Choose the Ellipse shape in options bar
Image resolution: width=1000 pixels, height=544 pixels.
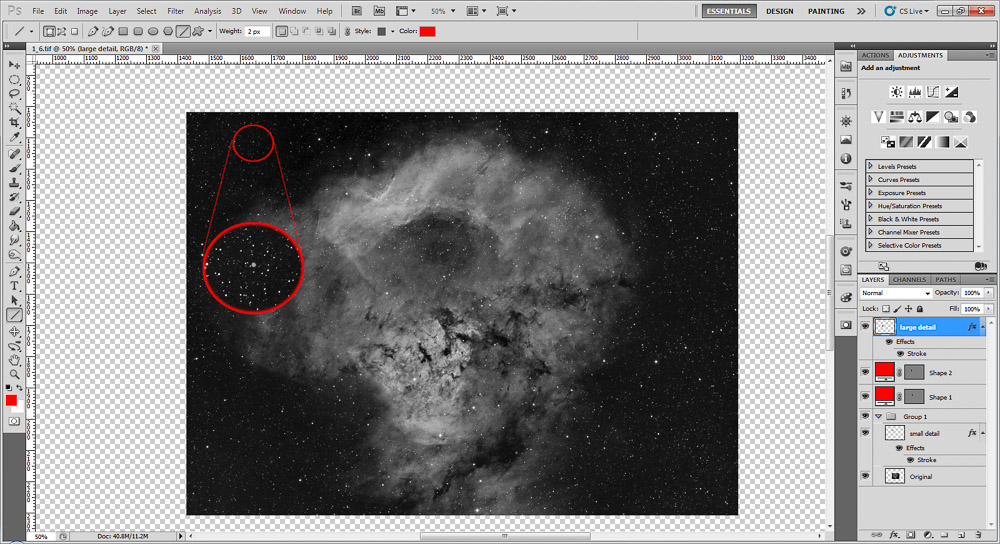[153, 31]
